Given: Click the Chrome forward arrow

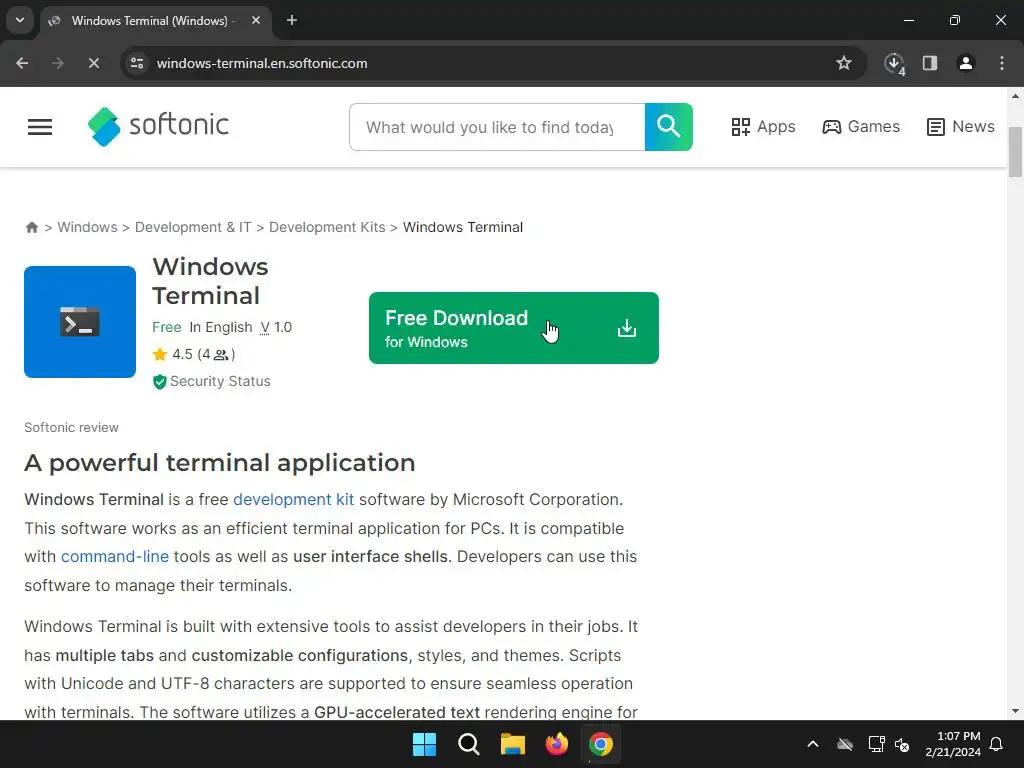Looking at the screenshot, I should tap(58, 63).
